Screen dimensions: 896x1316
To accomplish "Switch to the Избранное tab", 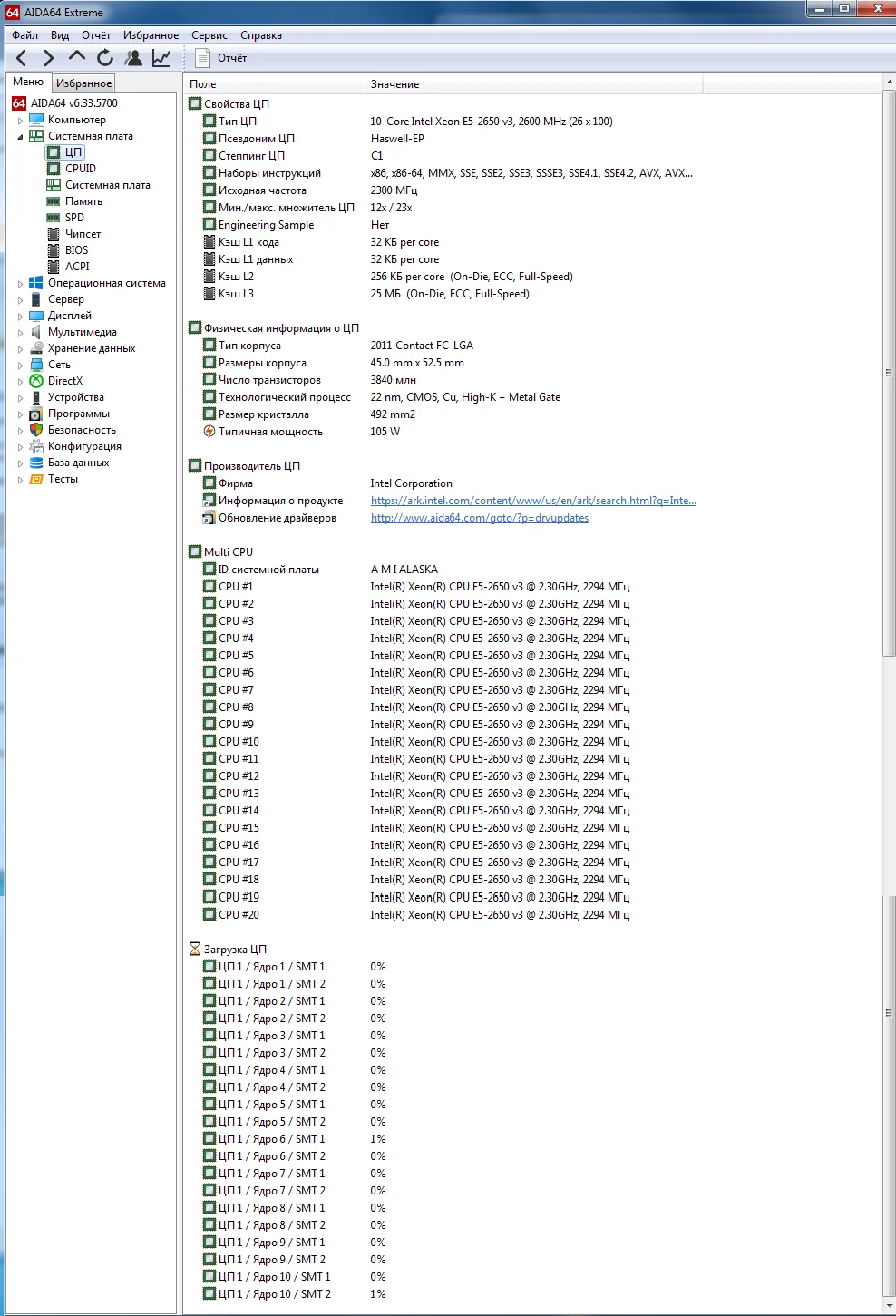I will pyautogui.click(x=84, y=83).
